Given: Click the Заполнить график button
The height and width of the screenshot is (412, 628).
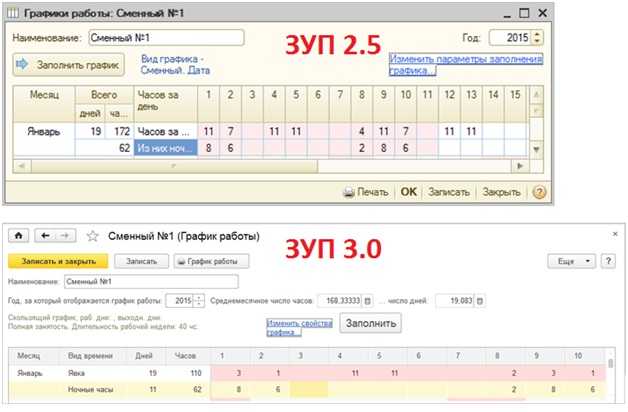Looking at the screenshot, I should 68,65.
